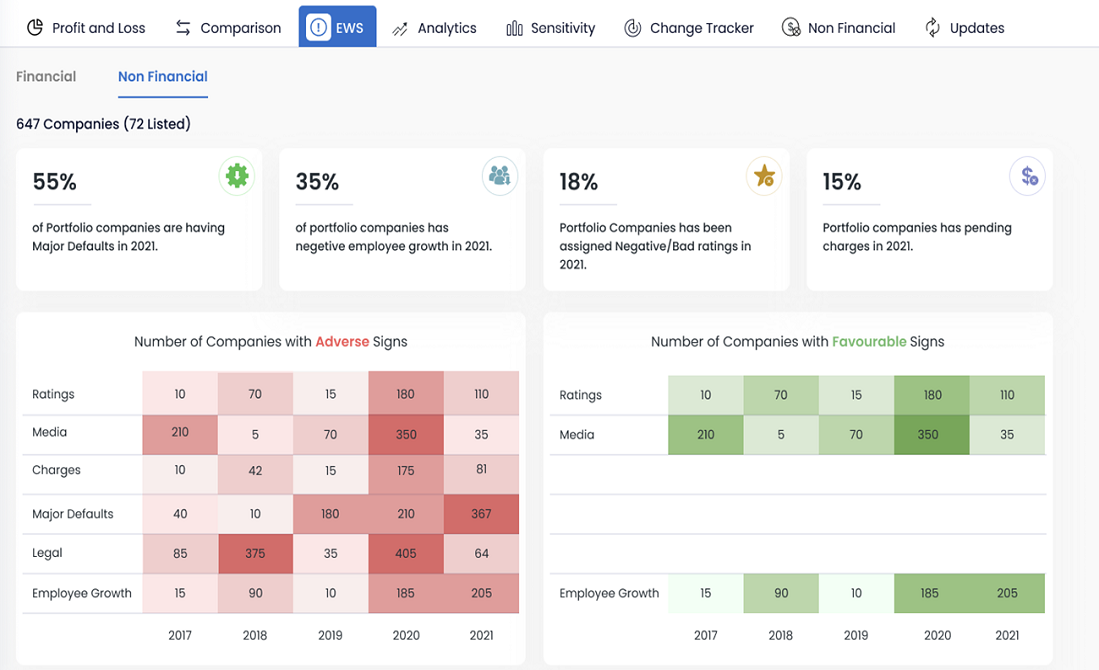Switch to the Change Tracker tab
Image resolution: width=1099 pixels, height=670 pixels.
(x=688, y=28)
